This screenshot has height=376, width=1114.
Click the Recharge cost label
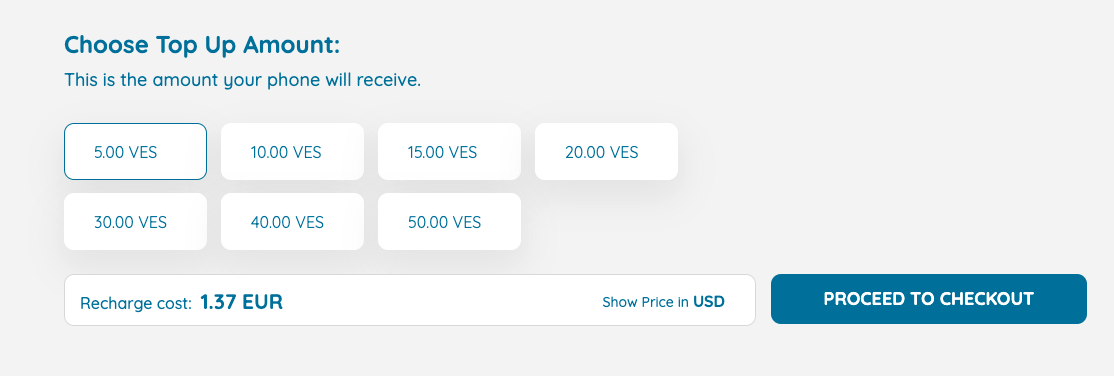coord(136,304)
